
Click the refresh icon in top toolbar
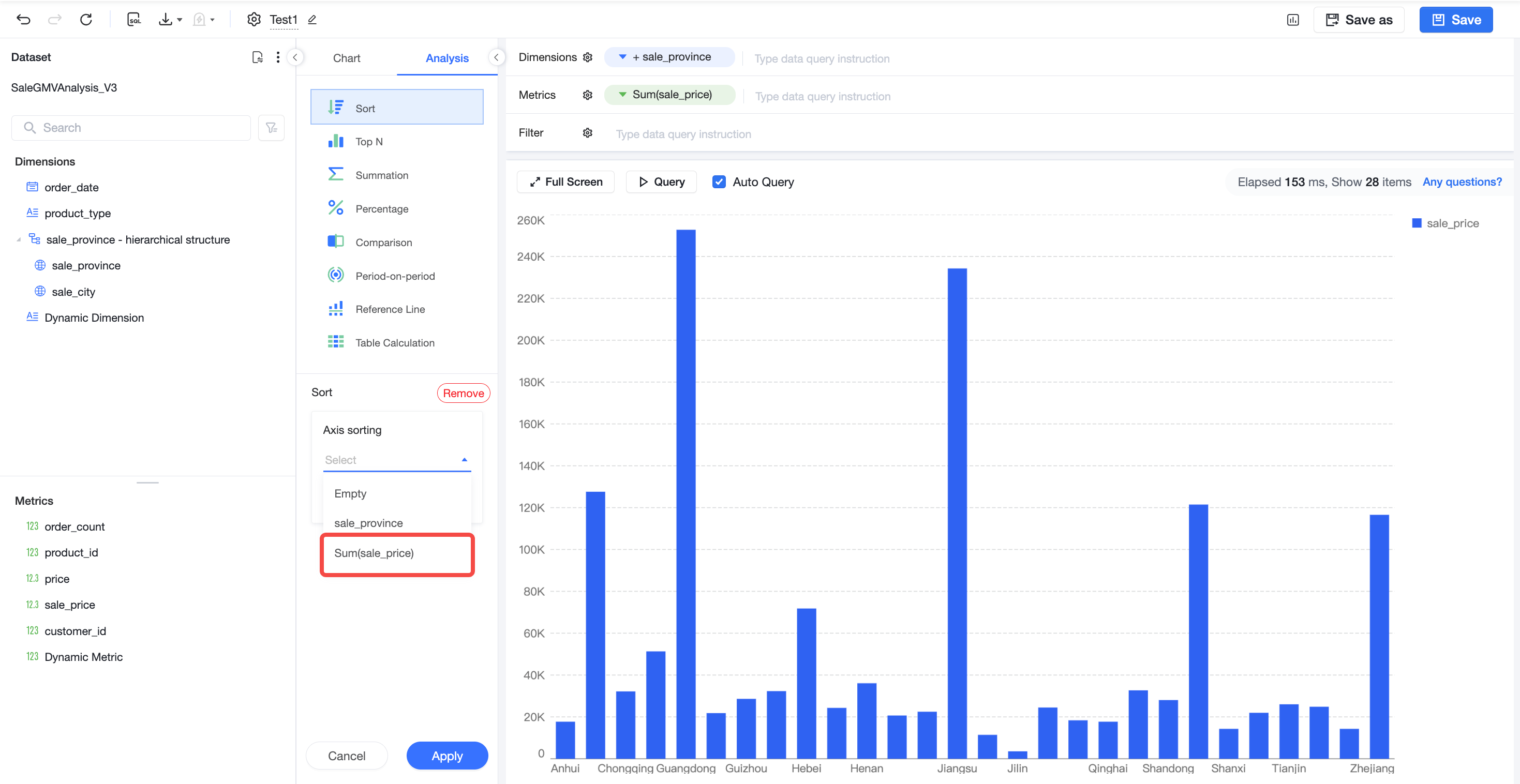tap(86, 20)
